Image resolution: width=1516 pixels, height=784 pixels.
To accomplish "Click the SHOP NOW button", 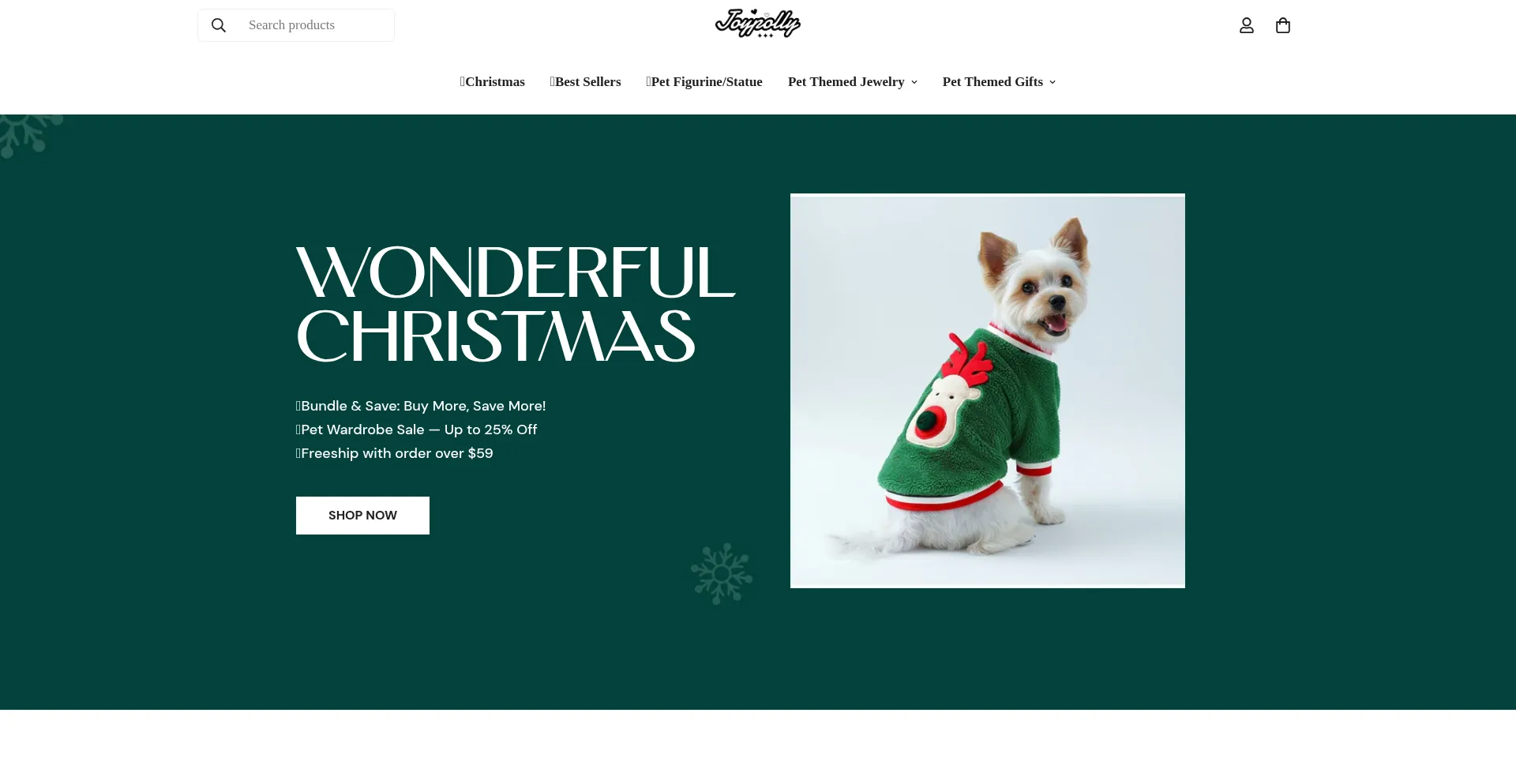I will [x=362, y=516].
